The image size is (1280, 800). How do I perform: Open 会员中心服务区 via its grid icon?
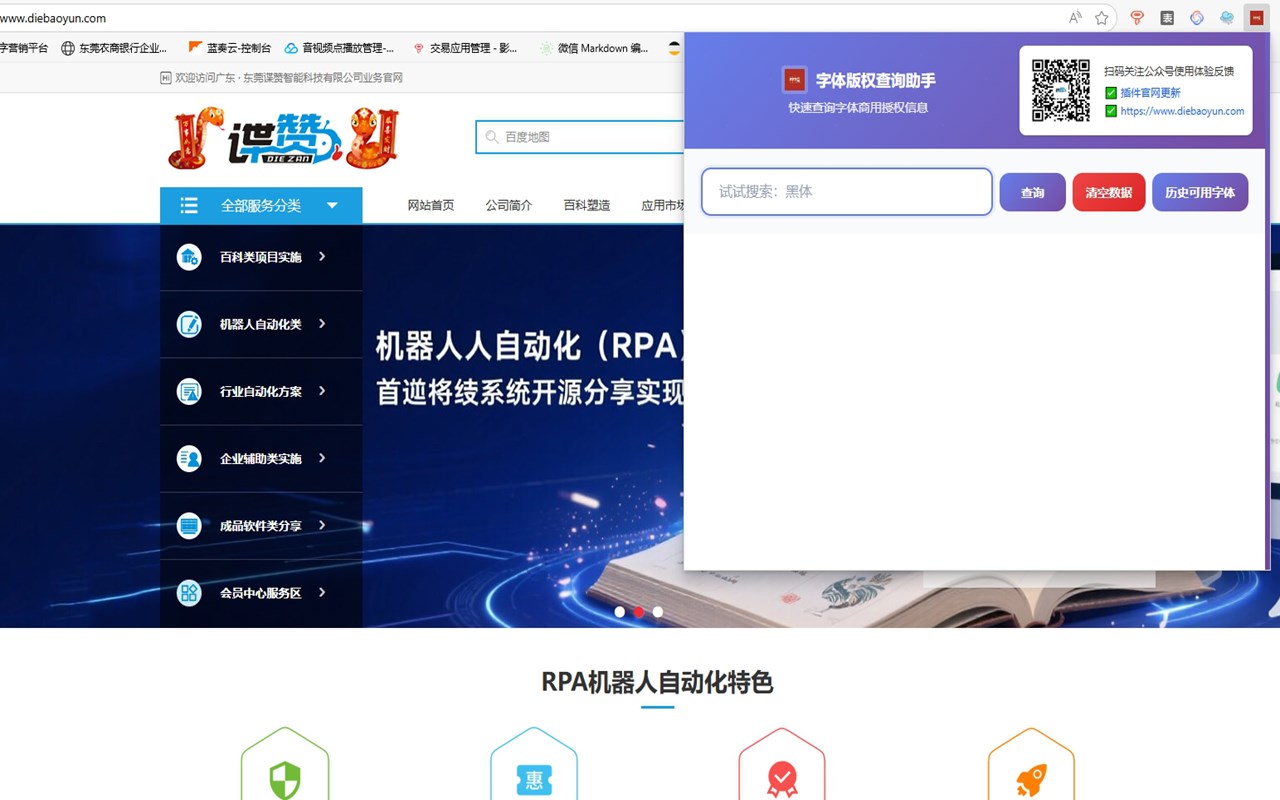pyautogui.click(x=189, y=592)
